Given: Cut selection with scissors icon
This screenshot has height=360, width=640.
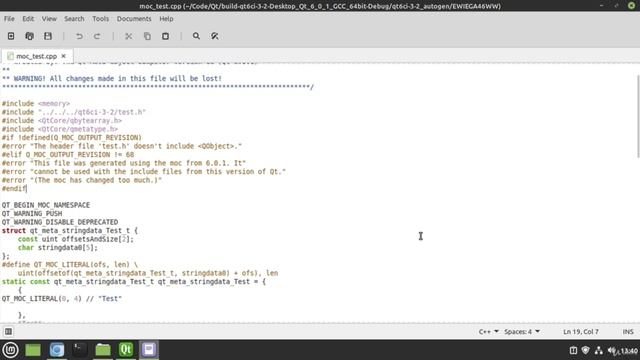Looking at the screenshot, I should point(129,36).
